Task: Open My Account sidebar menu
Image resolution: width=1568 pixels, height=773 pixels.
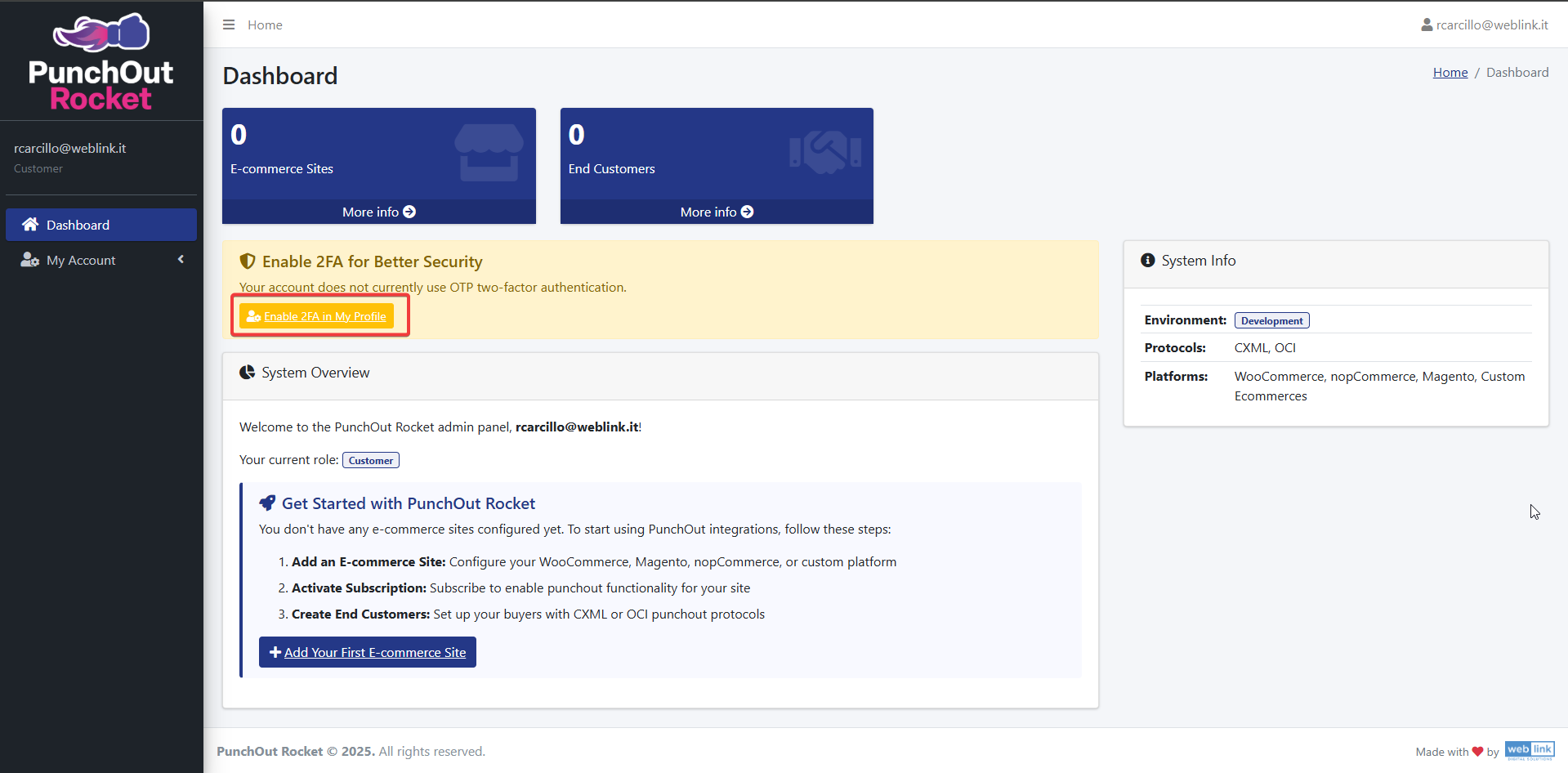Action: [x=101, y=260]
